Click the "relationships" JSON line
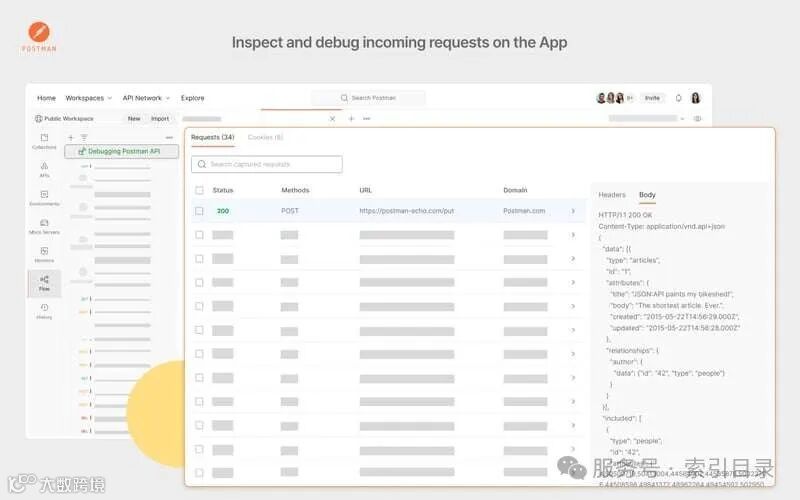 click(633, 351)
